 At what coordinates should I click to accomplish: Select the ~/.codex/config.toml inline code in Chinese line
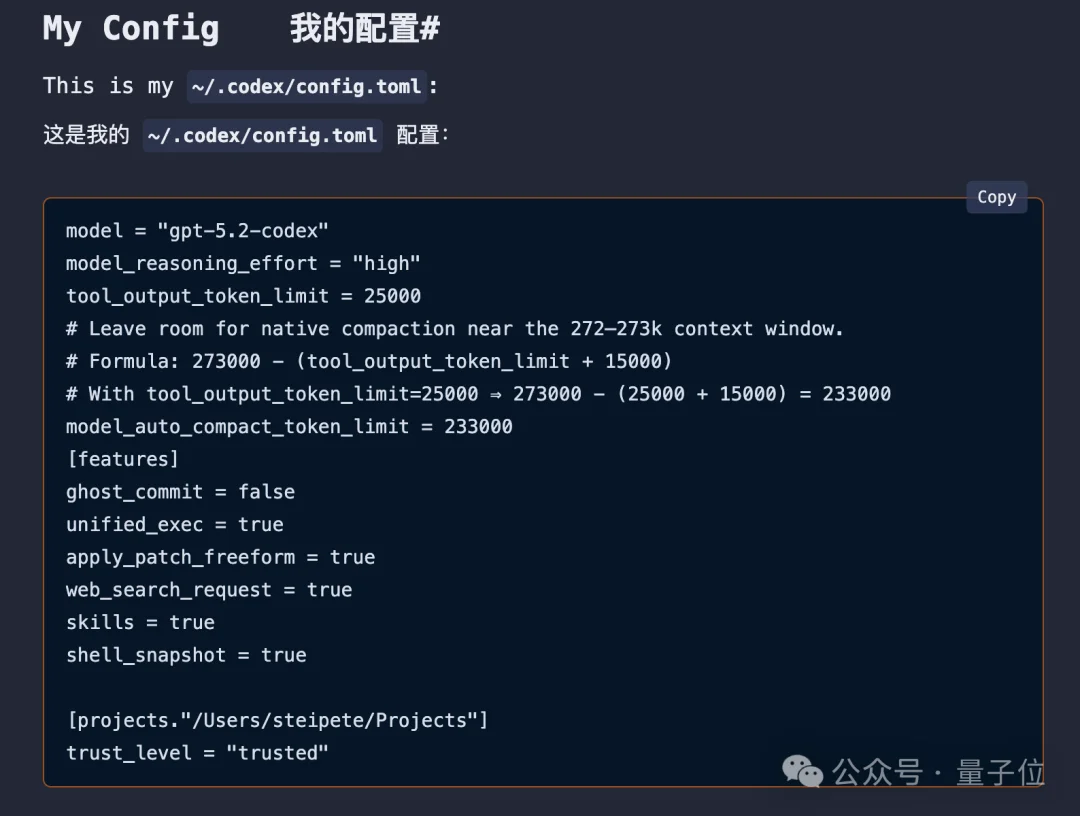pyautogui.click(x=261, y=135)
